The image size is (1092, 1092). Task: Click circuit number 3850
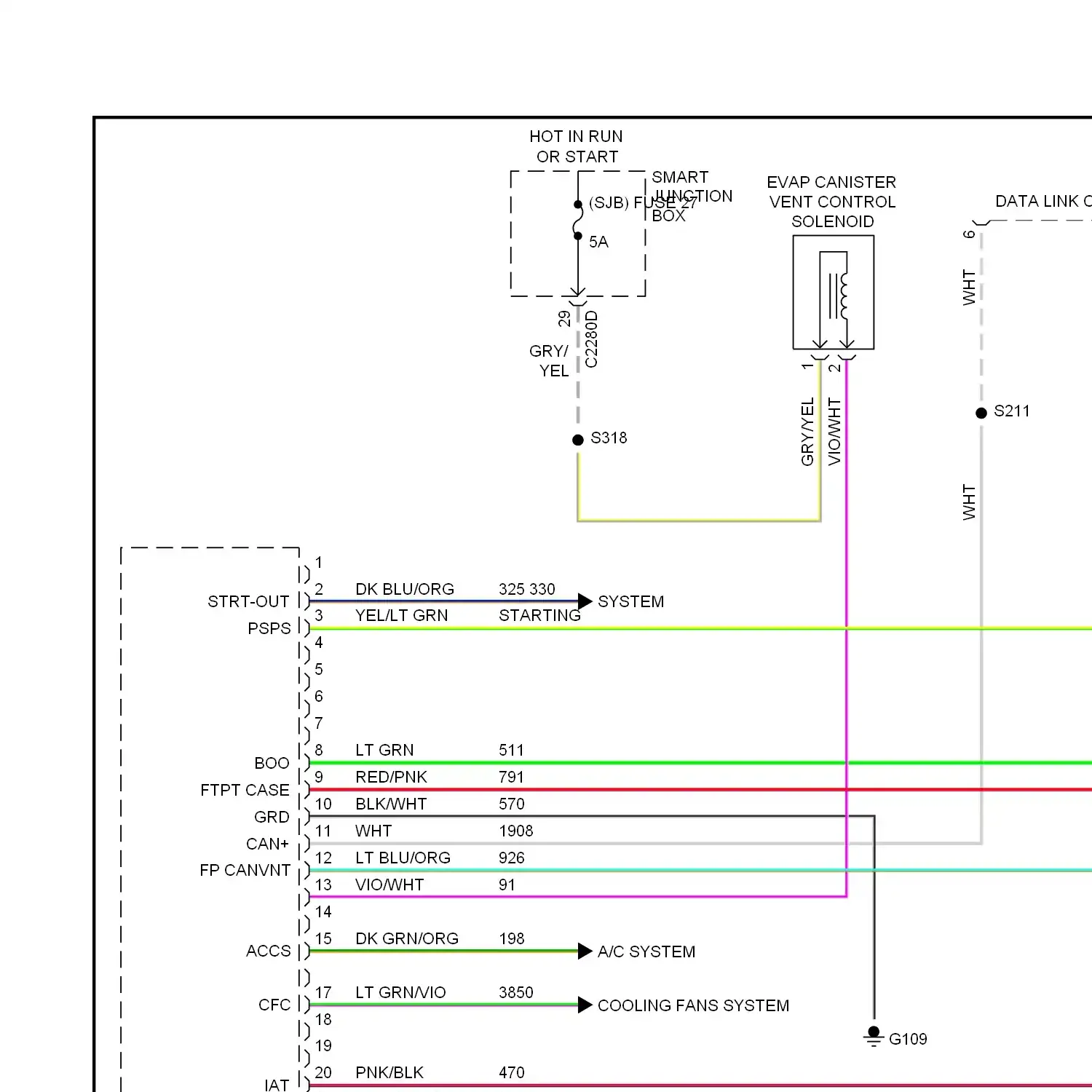pos(515,992)
